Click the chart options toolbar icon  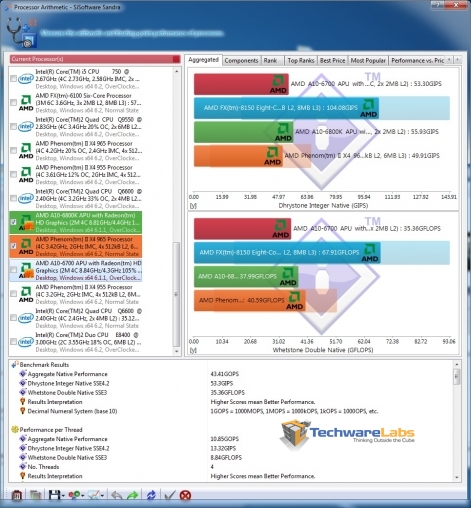(94, 495)
